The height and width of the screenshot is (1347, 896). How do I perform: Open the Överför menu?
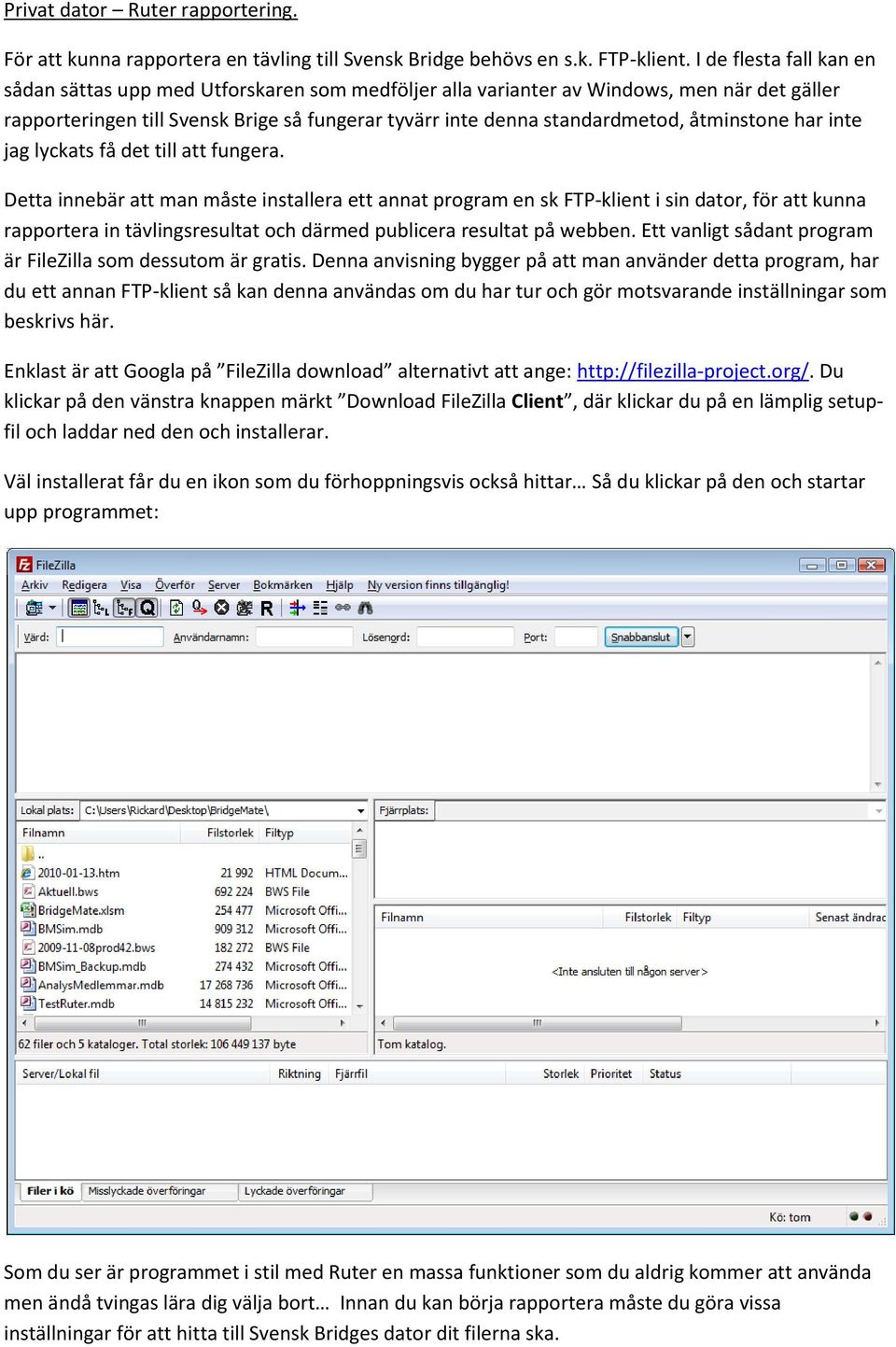point(175,585)
